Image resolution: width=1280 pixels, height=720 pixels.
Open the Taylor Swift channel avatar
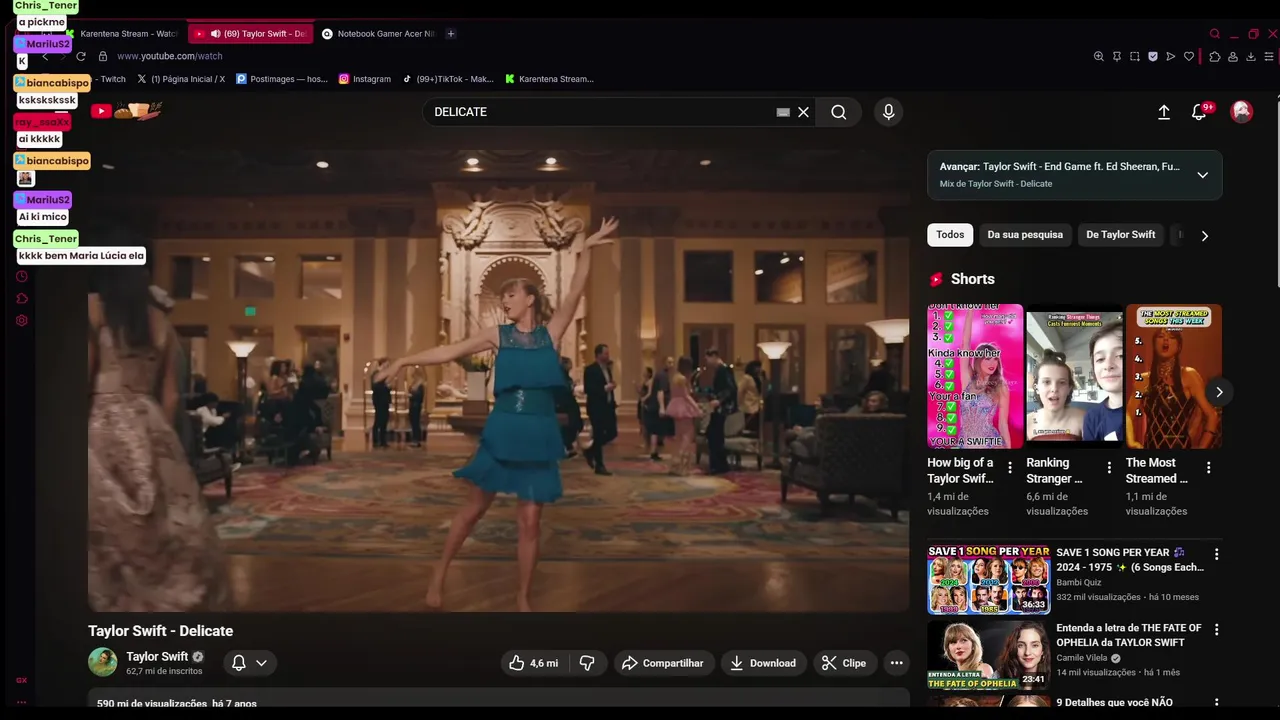(102, 662)
